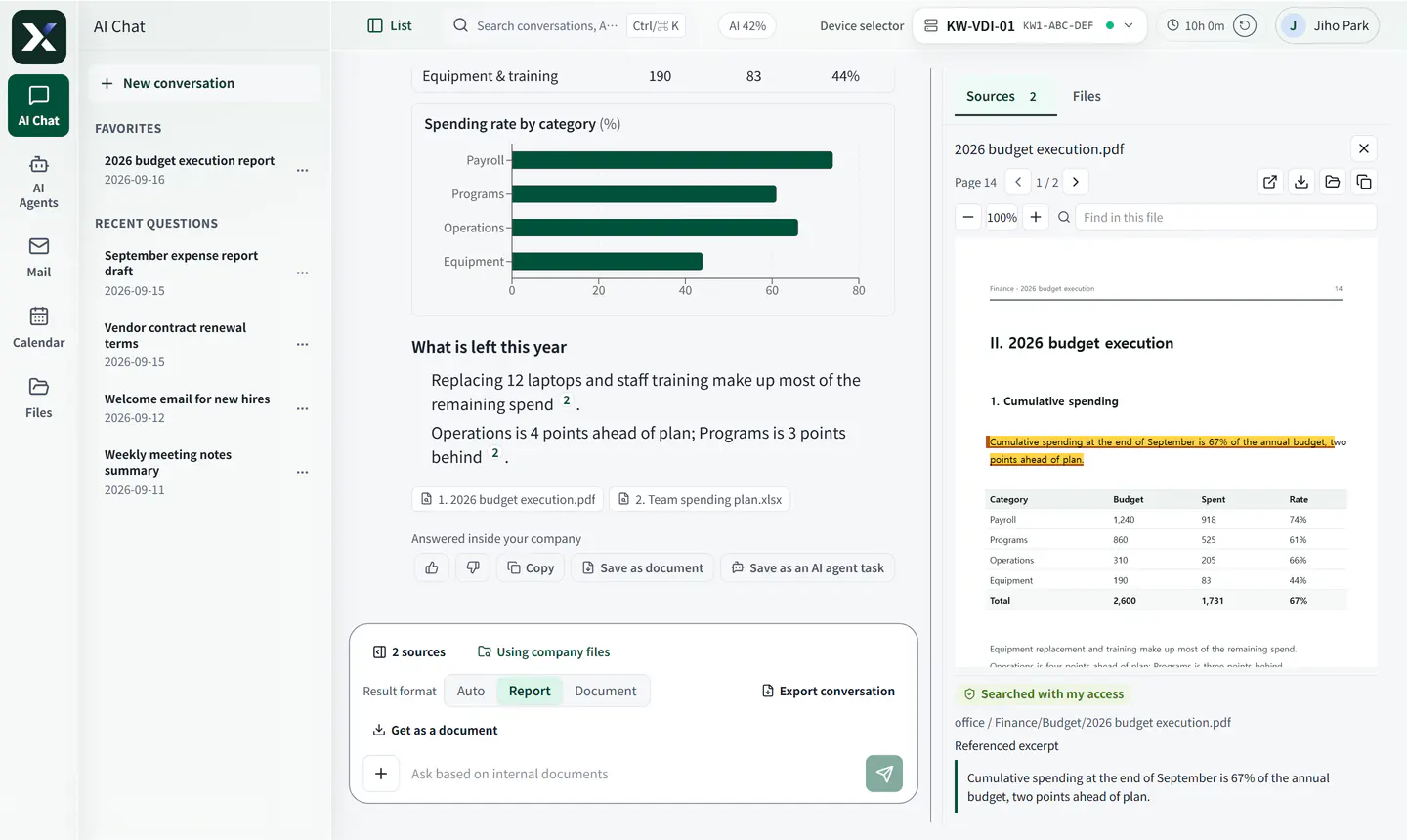
Task: Zoom out the PDF with minus button
Action: click(x=968, y=217)
